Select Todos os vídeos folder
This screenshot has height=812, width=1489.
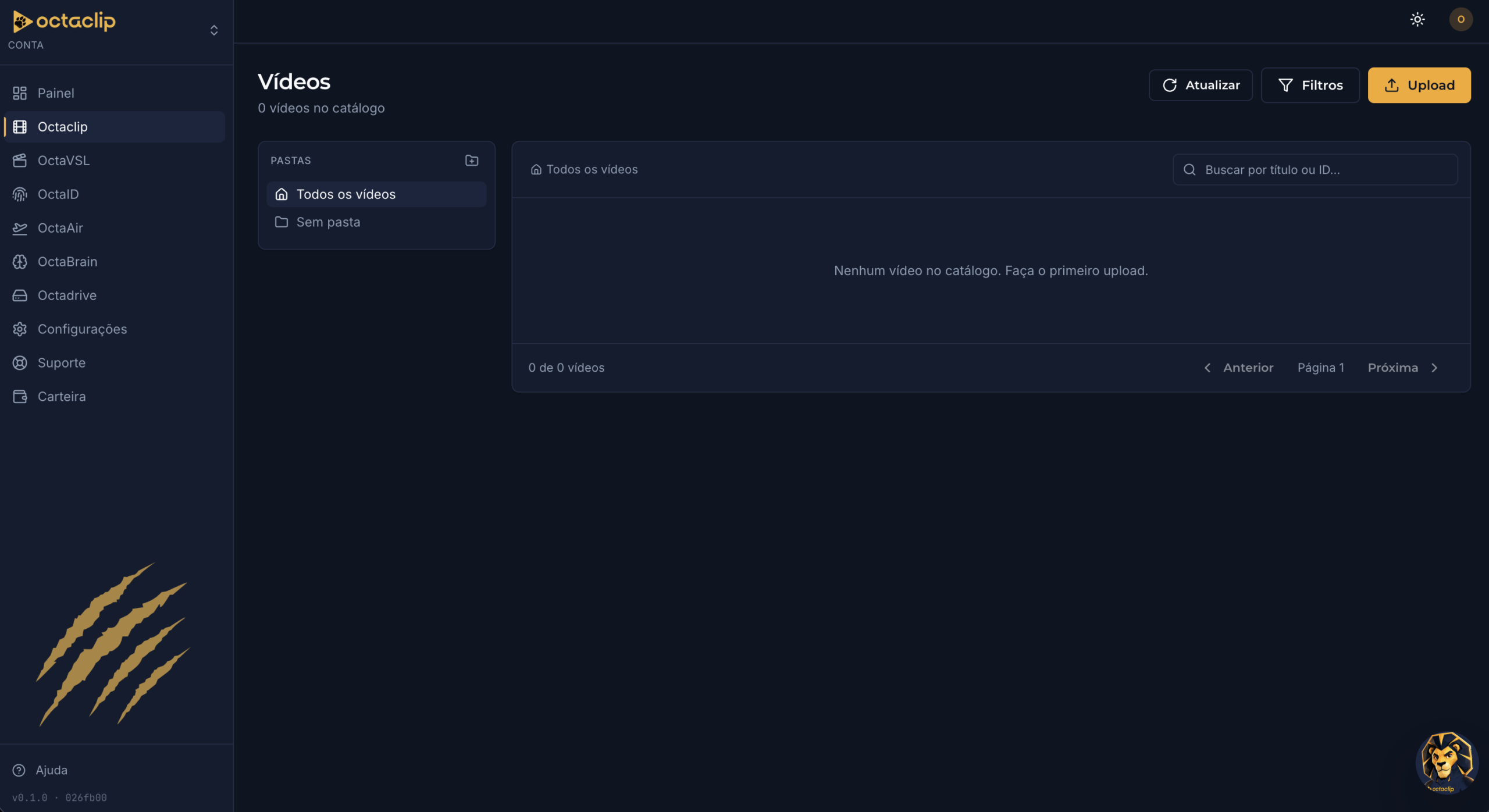point(376,194)
